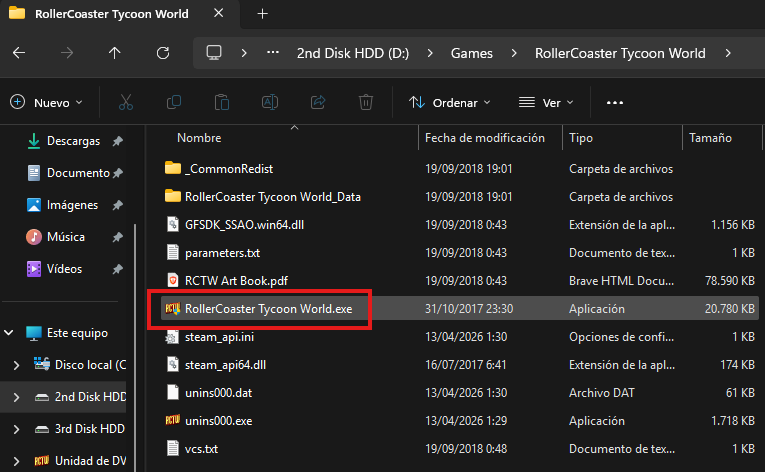Click the 78.590 KB size cell
The image size is (765, 472).
730,281
